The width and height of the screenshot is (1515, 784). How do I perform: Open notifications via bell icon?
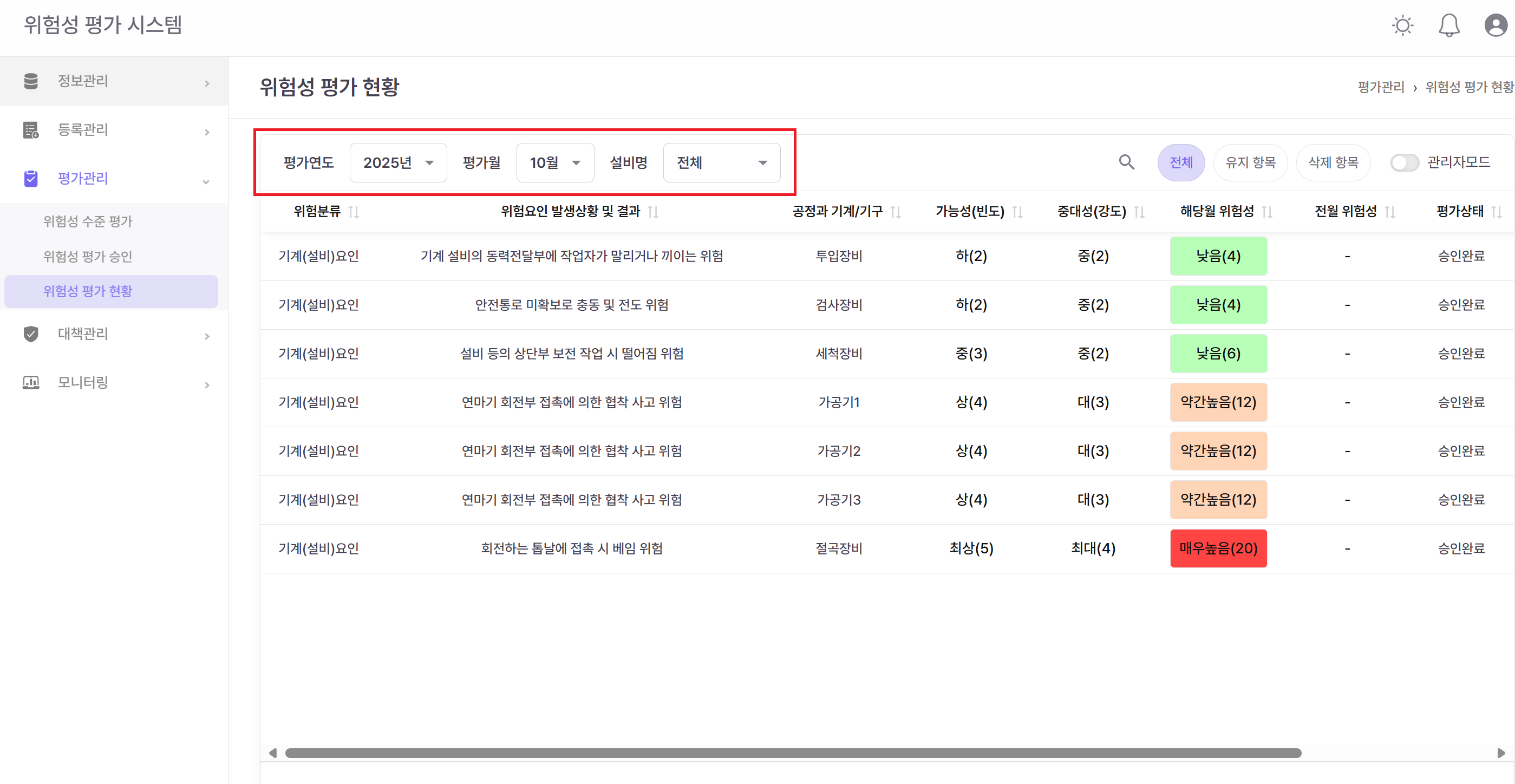[x=1448, y=25]
